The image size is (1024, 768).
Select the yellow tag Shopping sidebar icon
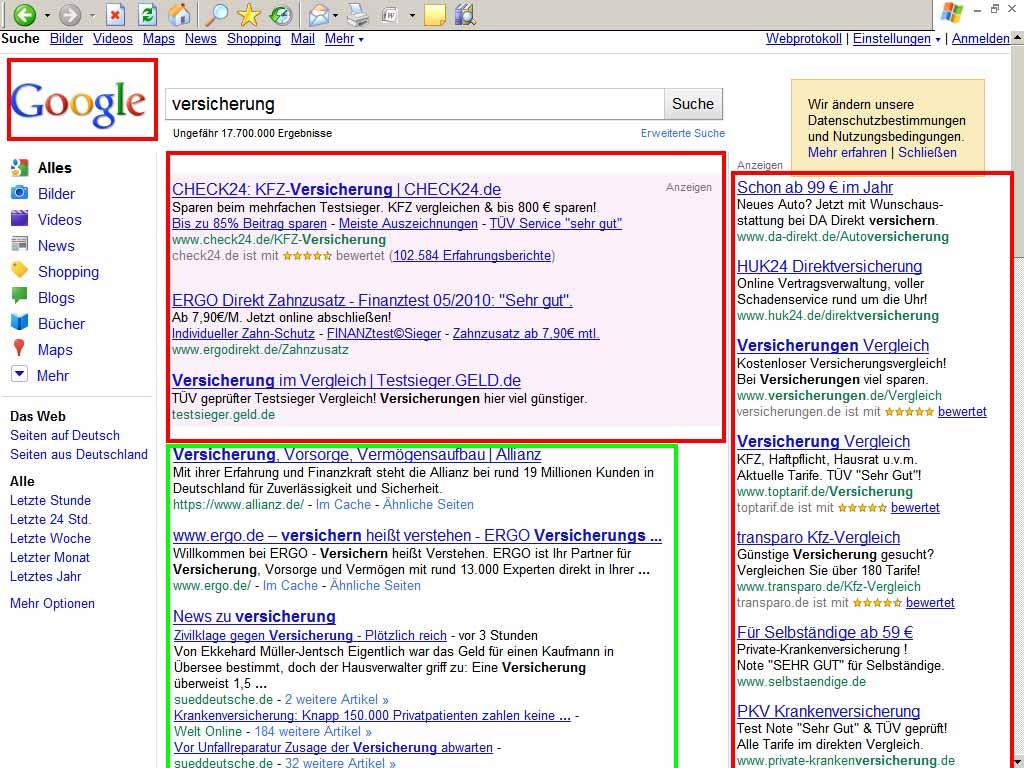click(19, 271)
